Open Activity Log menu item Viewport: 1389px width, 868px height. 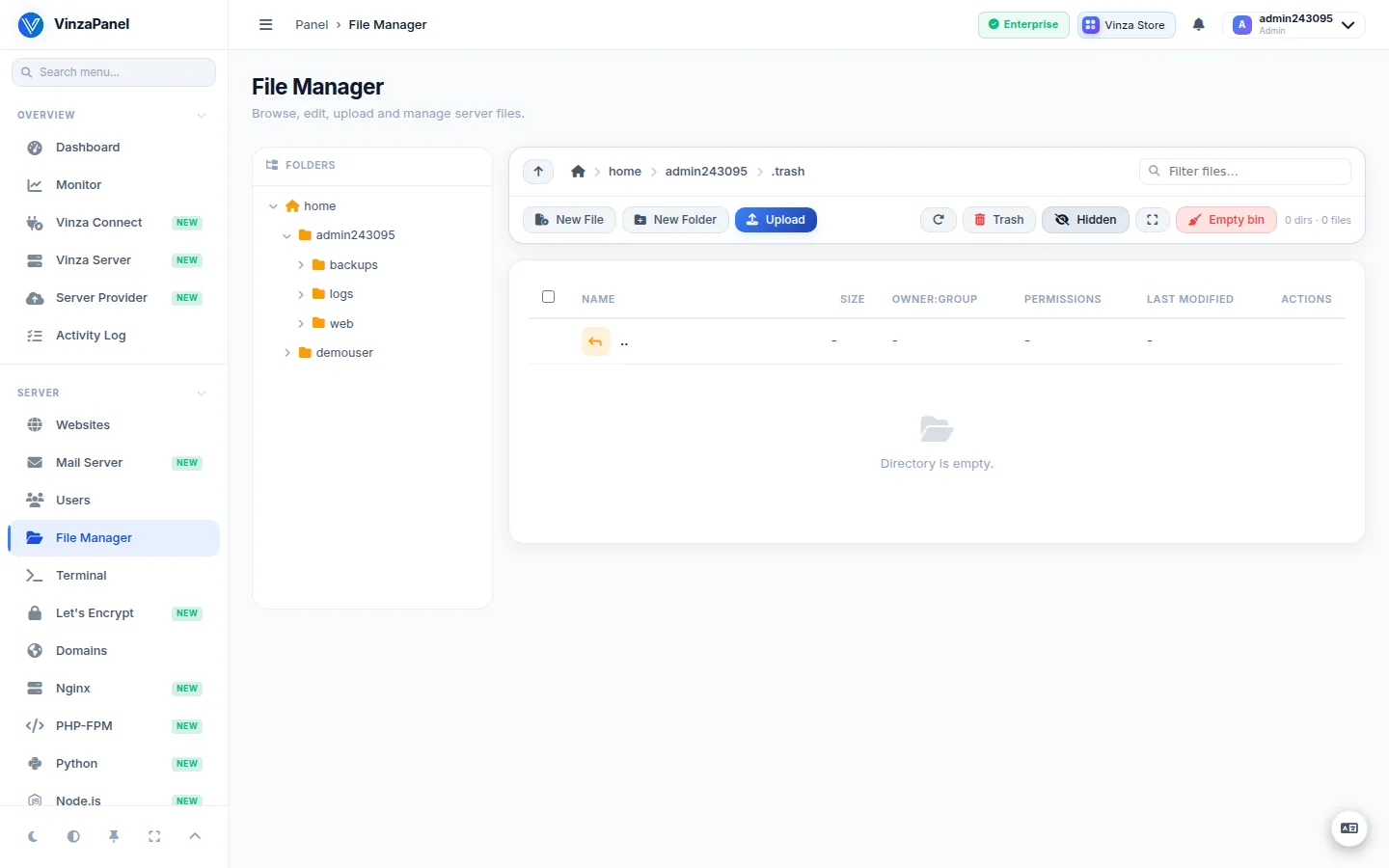(114, 336)
